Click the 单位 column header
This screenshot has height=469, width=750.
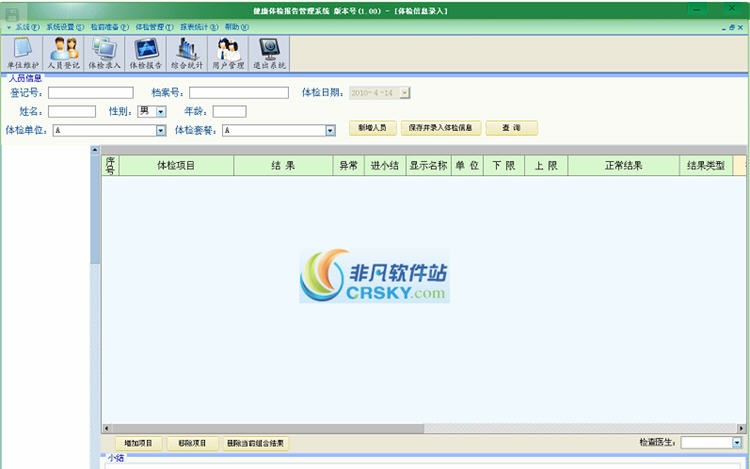pos(467,165)
